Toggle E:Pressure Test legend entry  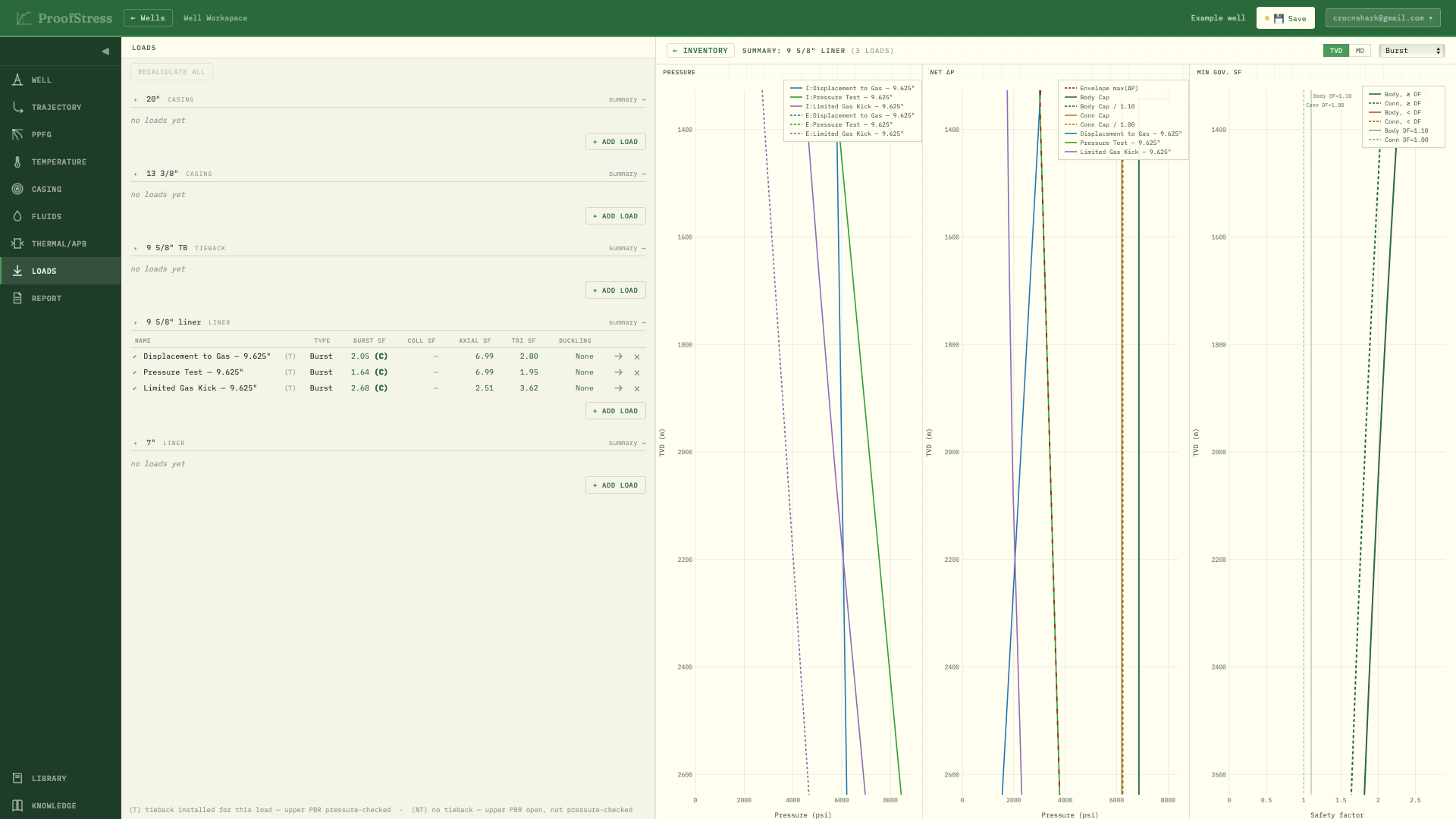click(x=841, y=125)
